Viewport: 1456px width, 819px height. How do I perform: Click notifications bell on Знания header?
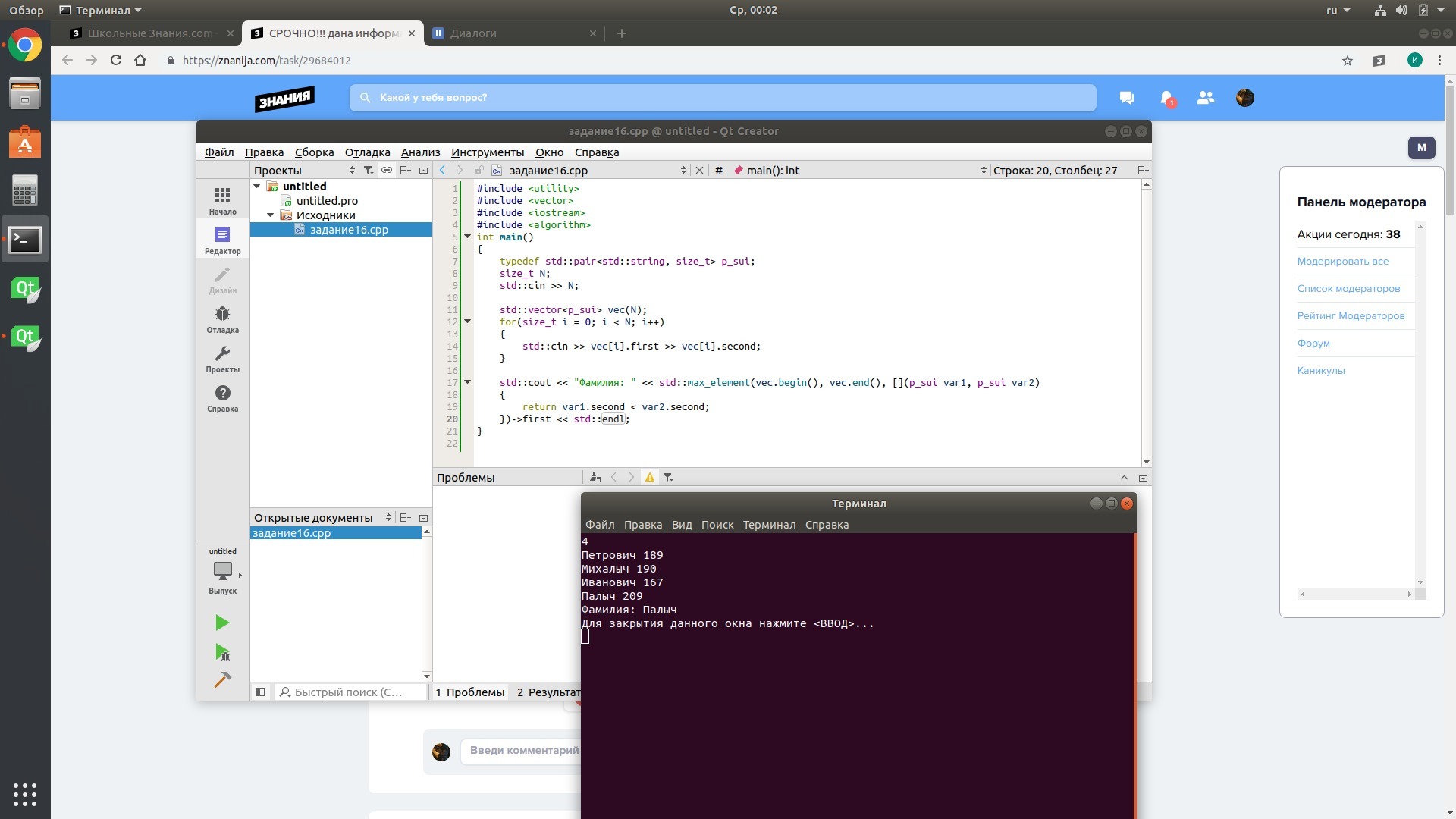[1166, 98]
